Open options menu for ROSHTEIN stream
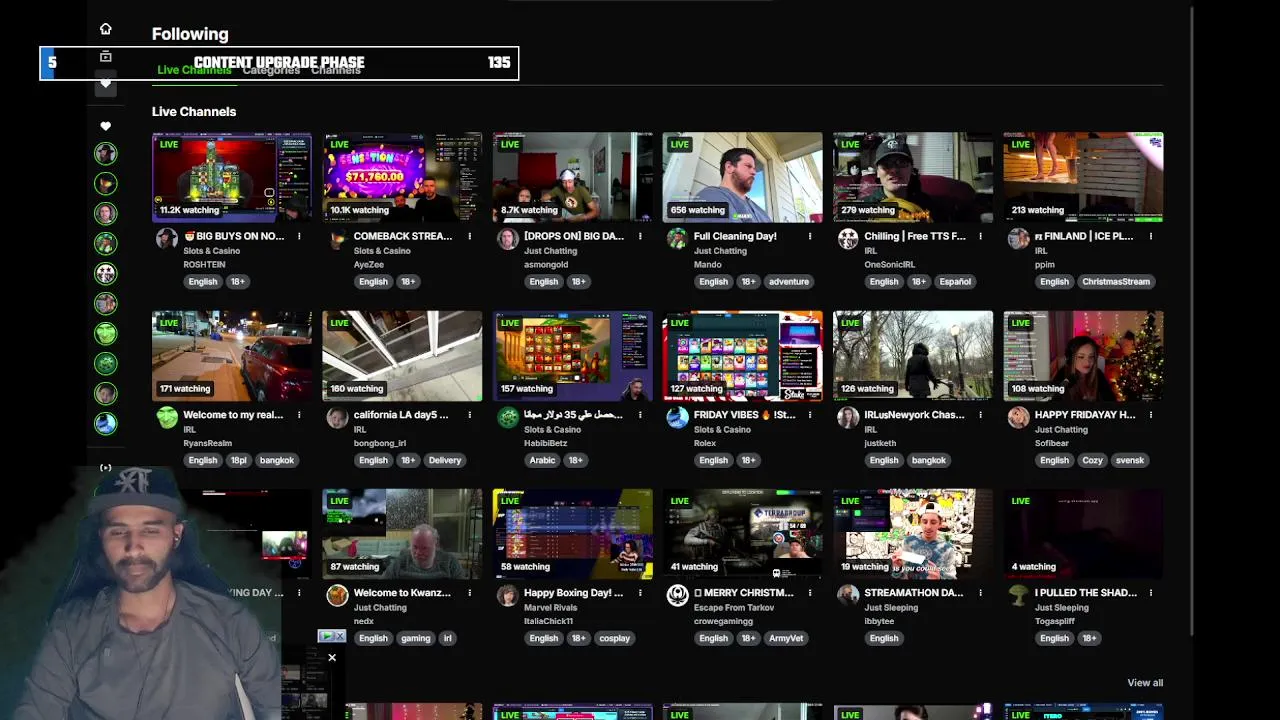 (x=299, y=237)
